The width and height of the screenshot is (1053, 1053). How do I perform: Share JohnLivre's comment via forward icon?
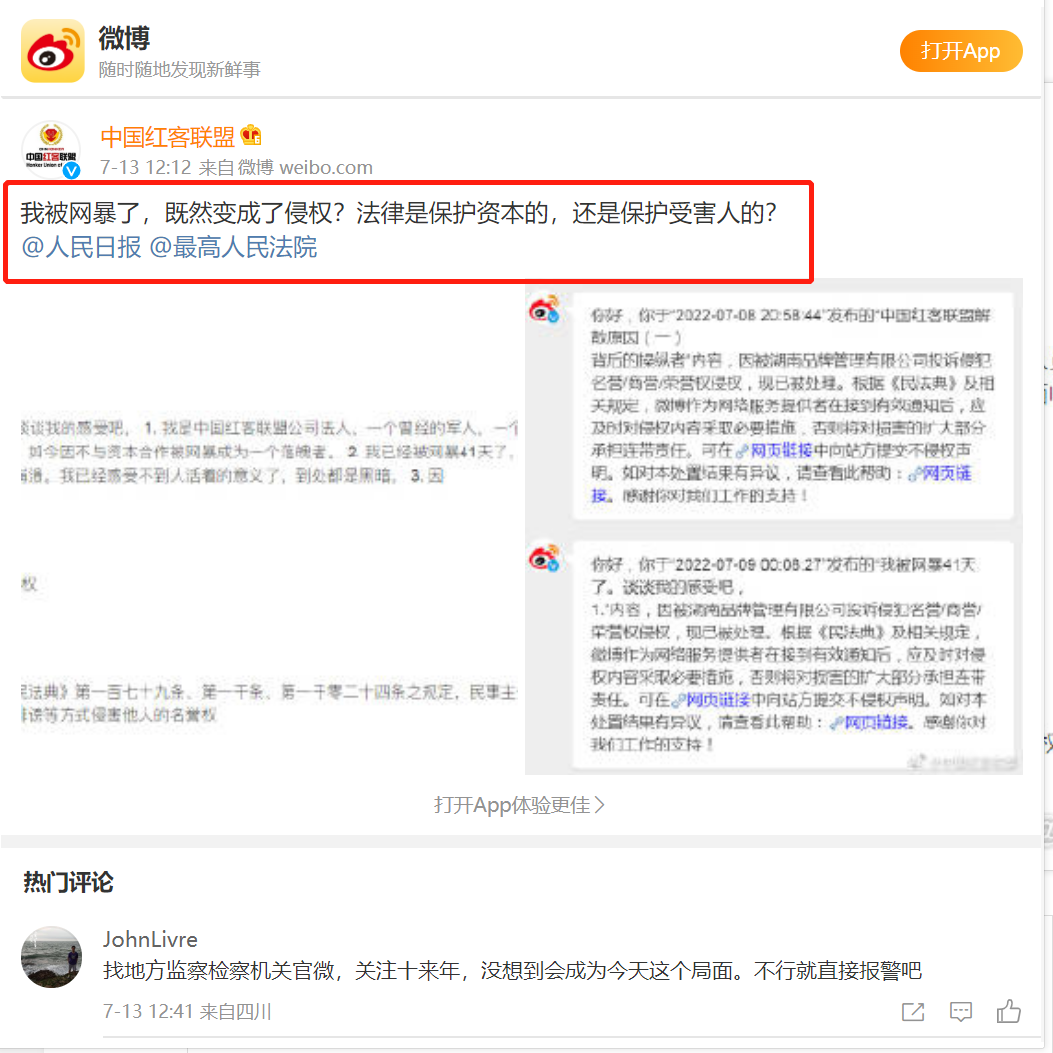click(912, 1012)
